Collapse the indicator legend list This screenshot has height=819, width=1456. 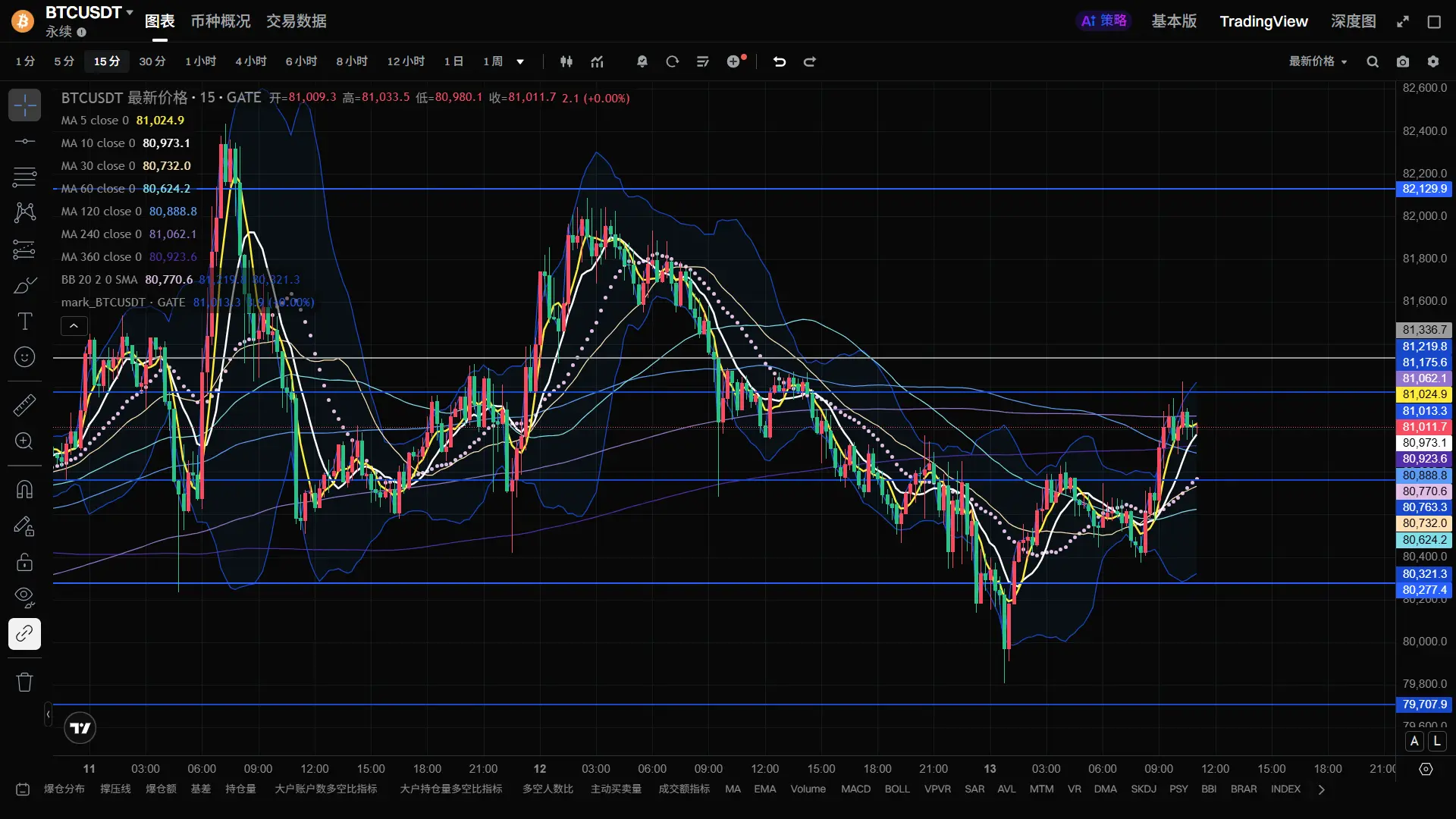74,326
